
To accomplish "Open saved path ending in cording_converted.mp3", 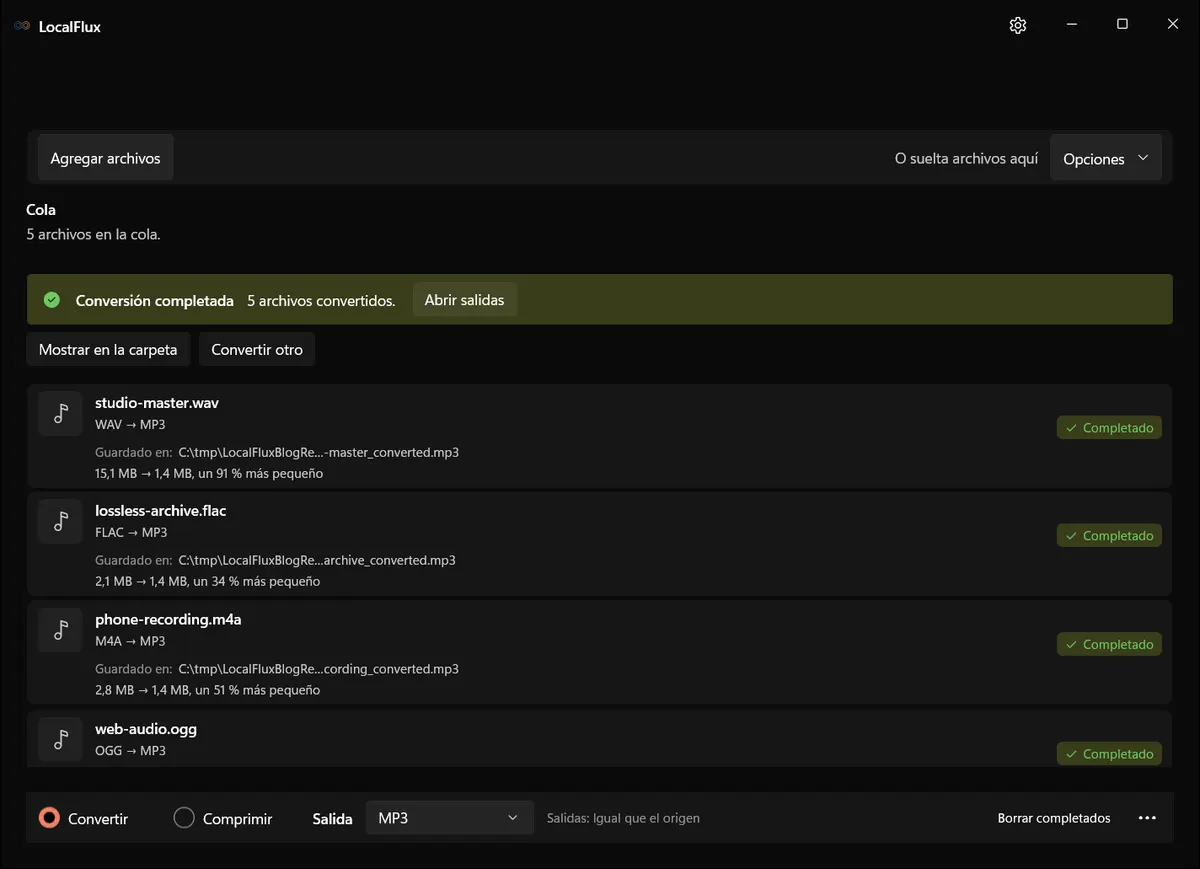I will tap(319, 669).
